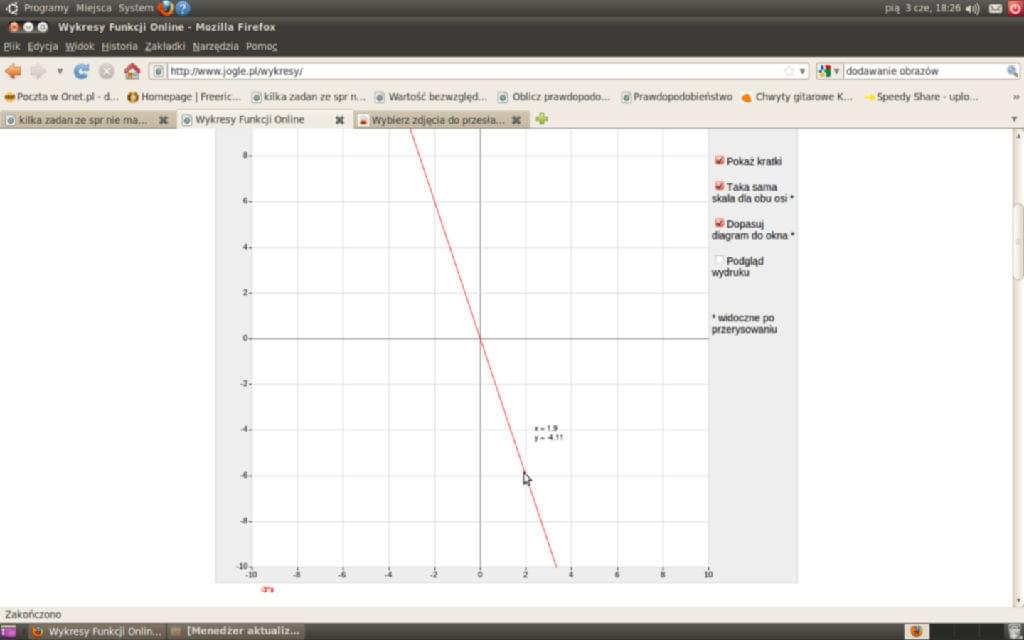Click the volume speaker icon in panel
1024x640 pixels.
(973, 8)
